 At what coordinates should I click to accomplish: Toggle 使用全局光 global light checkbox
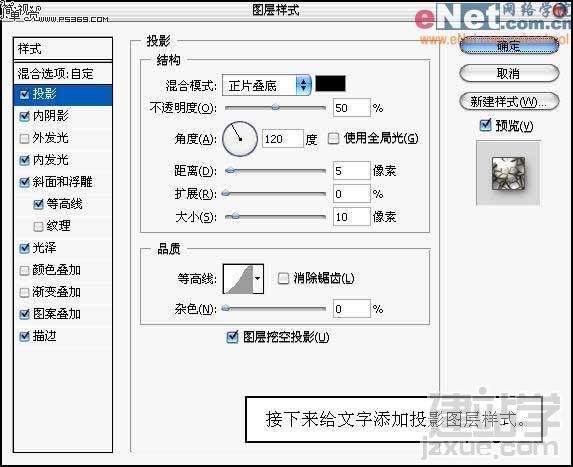point(333,138)
